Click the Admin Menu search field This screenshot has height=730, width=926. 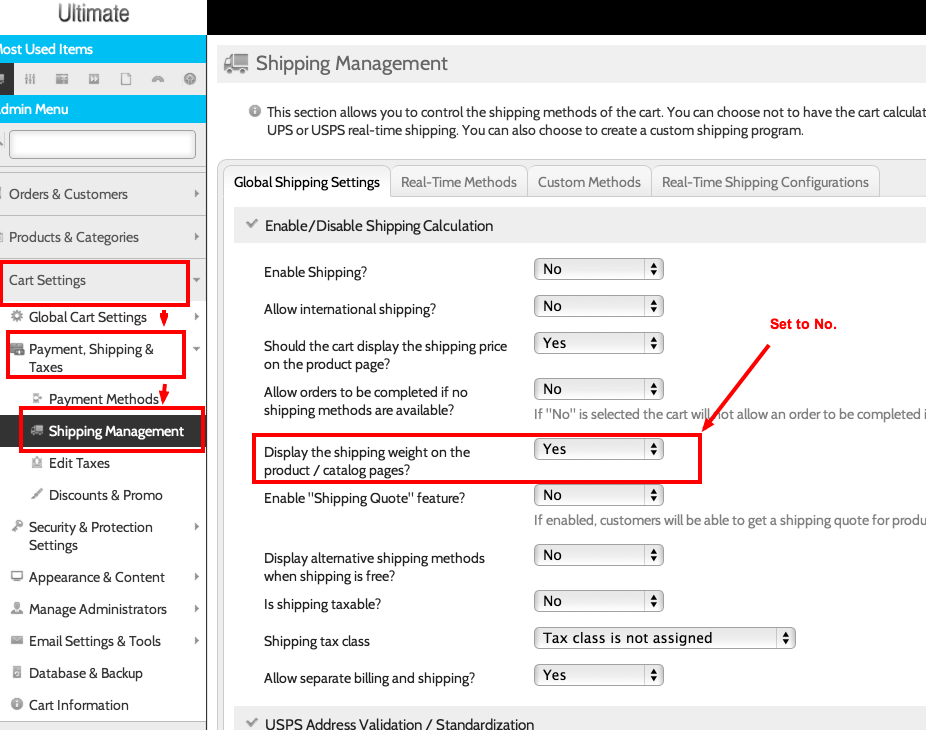coord(102,145)
